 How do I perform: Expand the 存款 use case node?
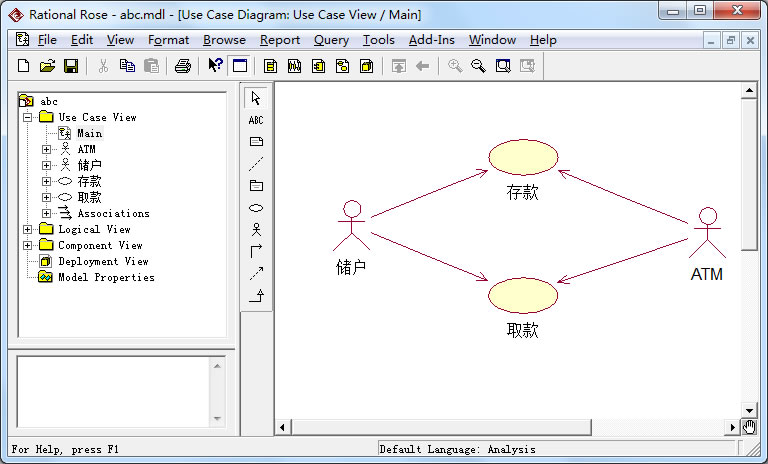coord(47,181)
